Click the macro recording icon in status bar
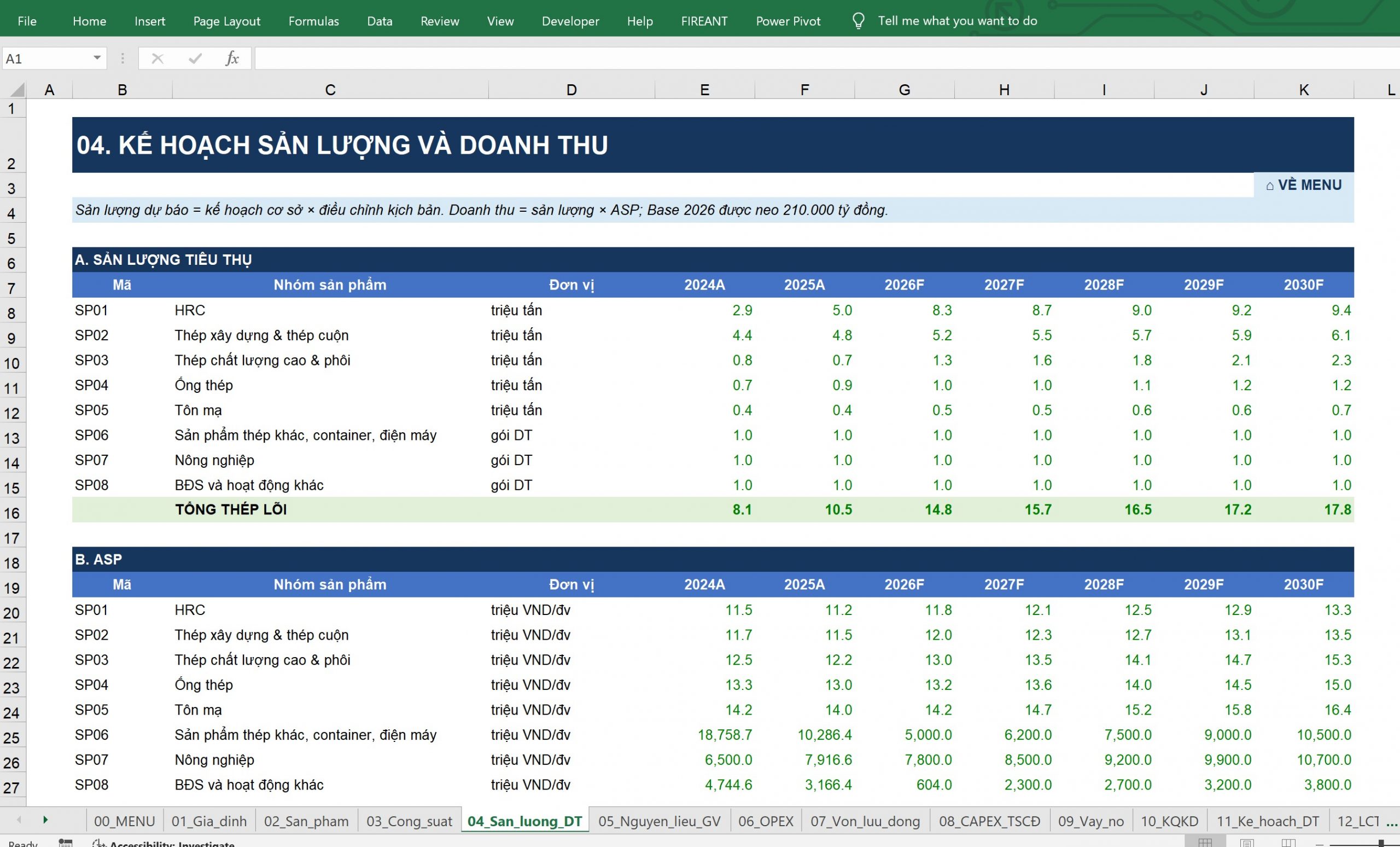The image size is (1400, 847). tap(65, 843)
